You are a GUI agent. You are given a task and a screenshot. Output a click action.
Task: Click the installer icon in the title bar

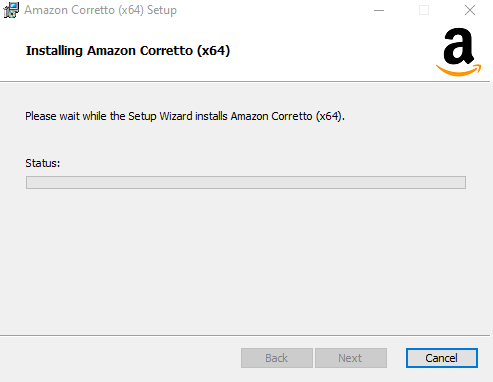pos(11,10)
